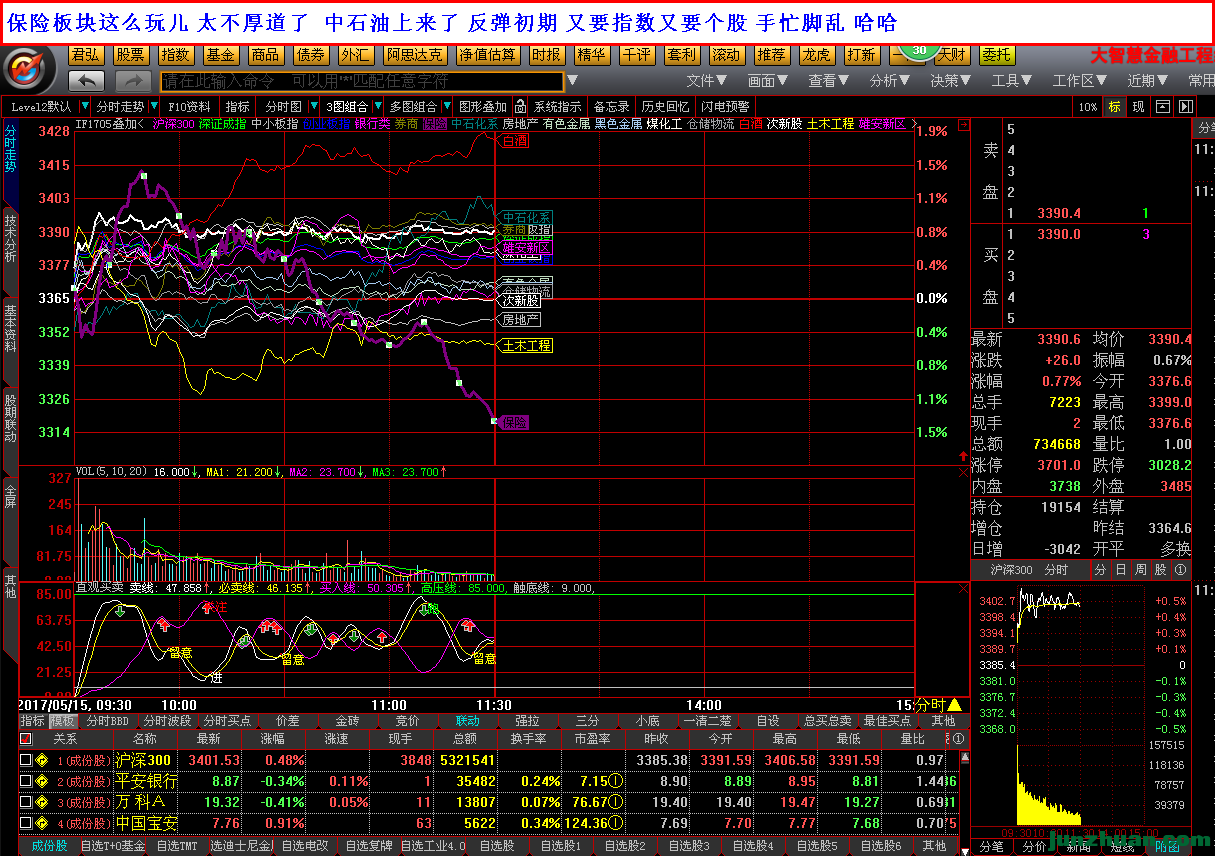Screen dimensions: 1215x856
Task: Open the 近期 dropdown menu
Action: [1148, 81]
